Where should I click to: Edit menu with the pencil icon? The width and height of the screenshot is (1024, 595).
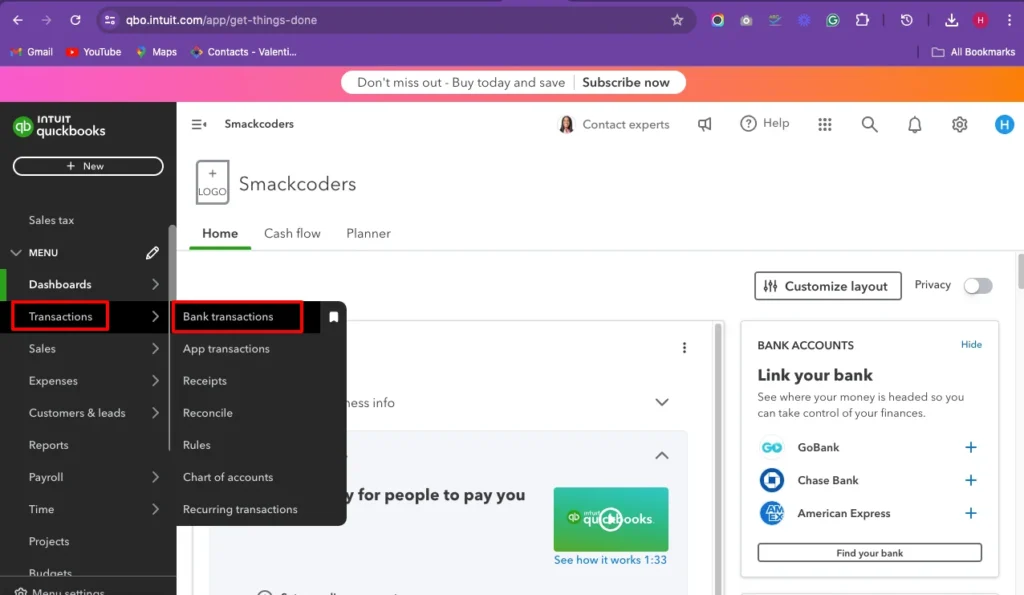click(152, 253)
